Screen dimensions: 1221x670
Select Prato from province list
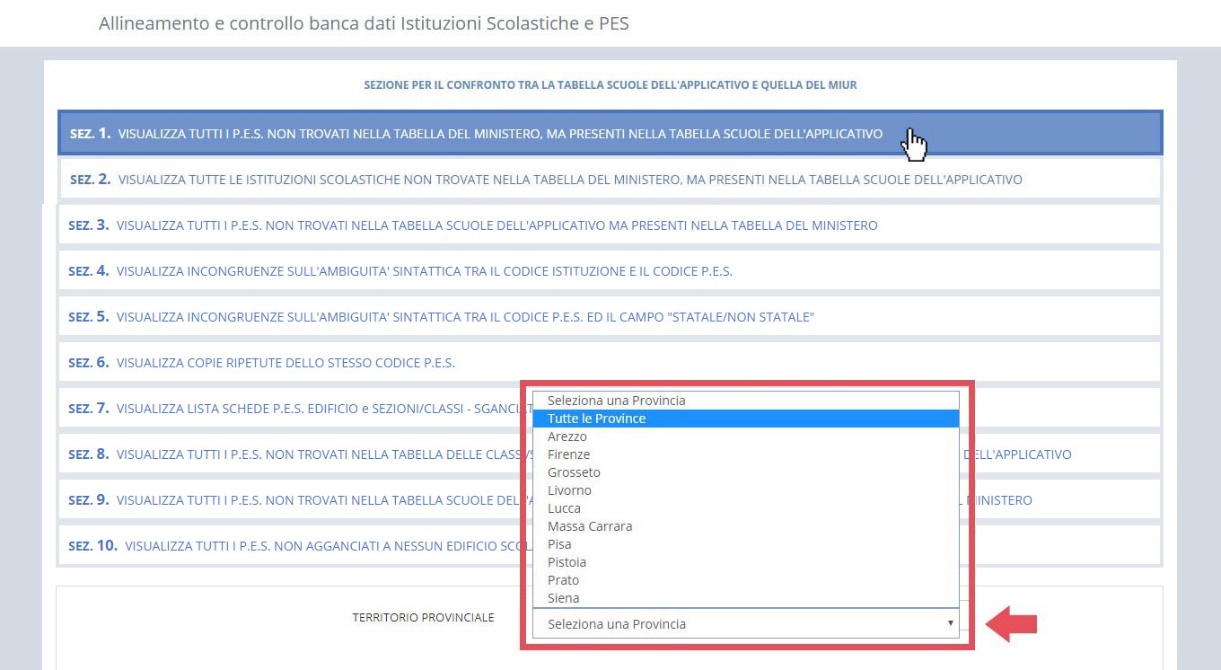coord(746,580)
